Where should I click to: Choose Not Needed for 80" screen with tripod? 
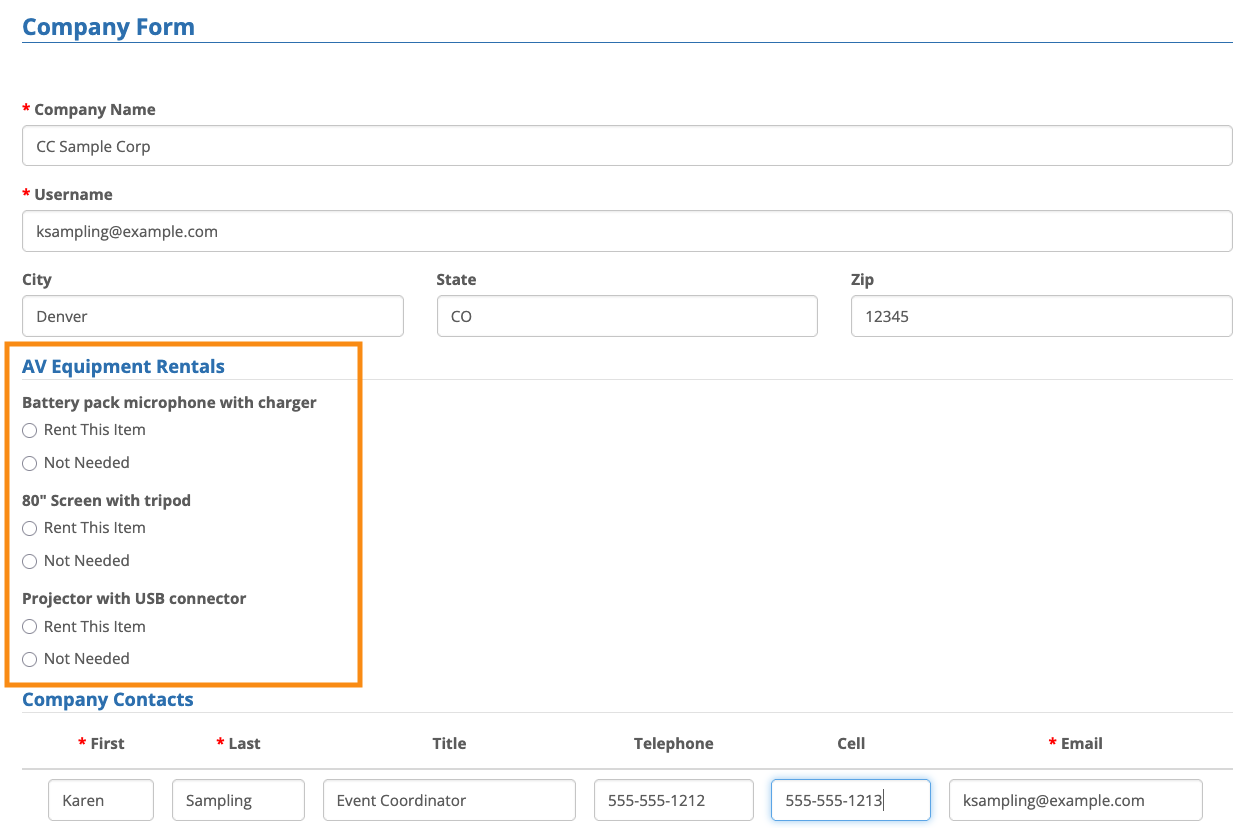(30, 561)
